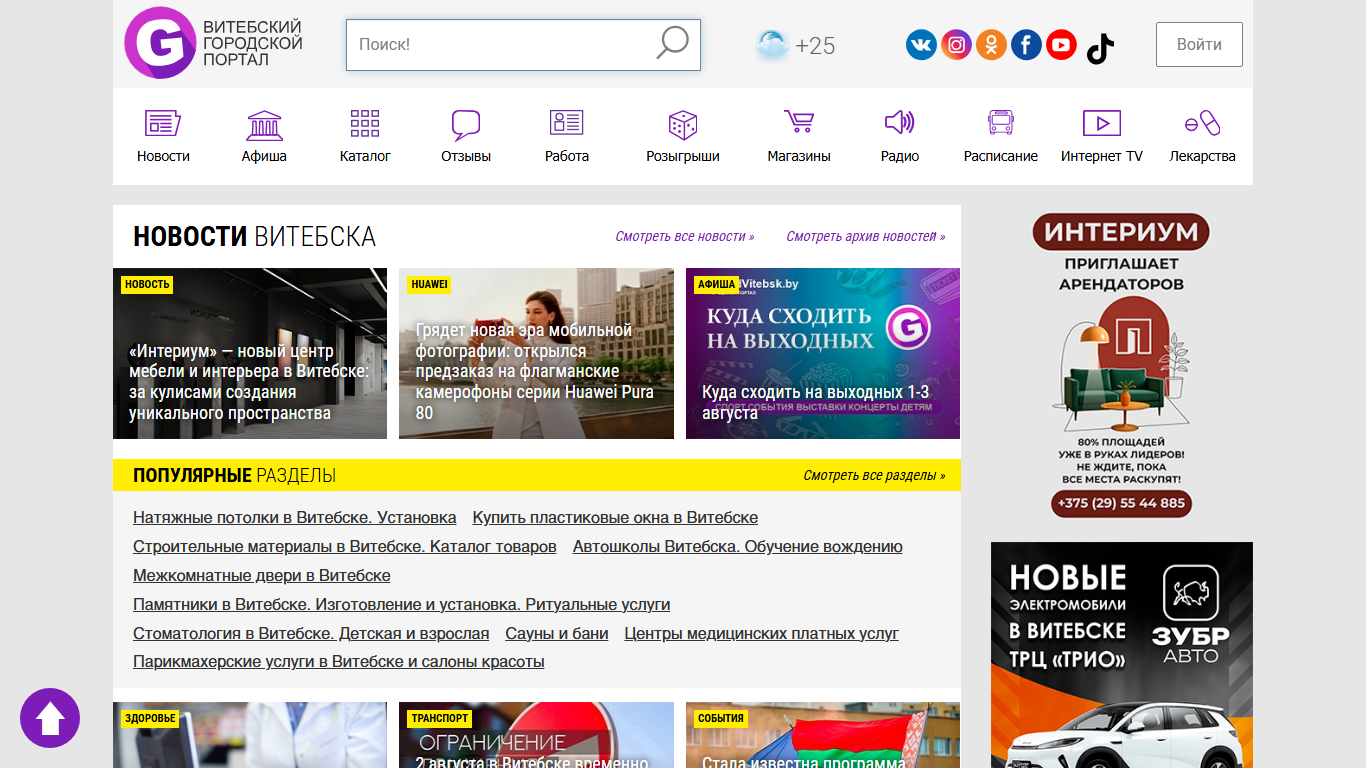Image resolution: width=1366 pixels, height=768 pixels.
Task: Open the VK social page icon
Action: click(x=921, y=45)
